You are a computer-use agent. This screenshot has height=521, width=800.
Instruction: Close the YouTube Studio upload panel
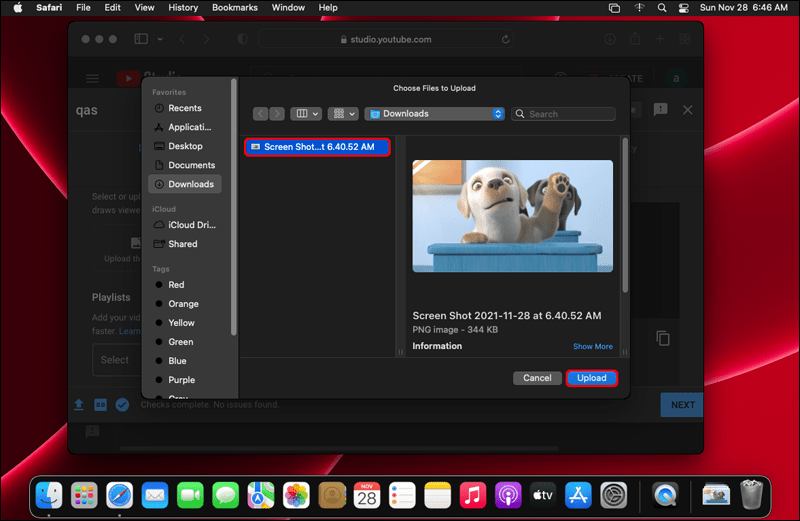coord(688,110)
